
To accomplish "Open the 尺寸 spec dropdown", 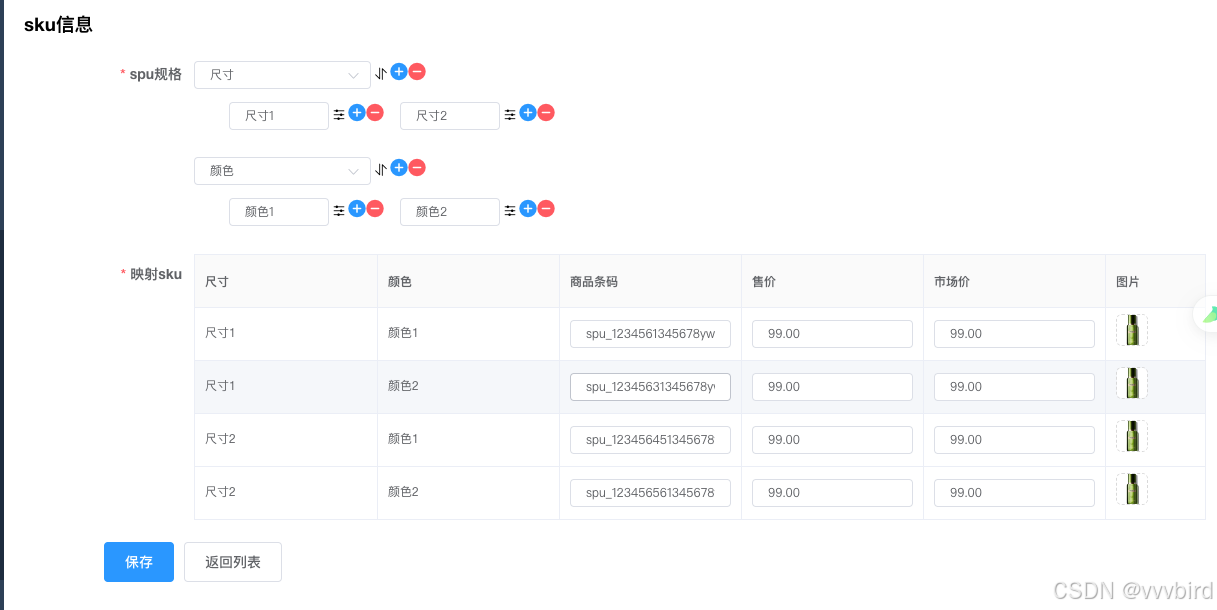I will click(282, 75).
